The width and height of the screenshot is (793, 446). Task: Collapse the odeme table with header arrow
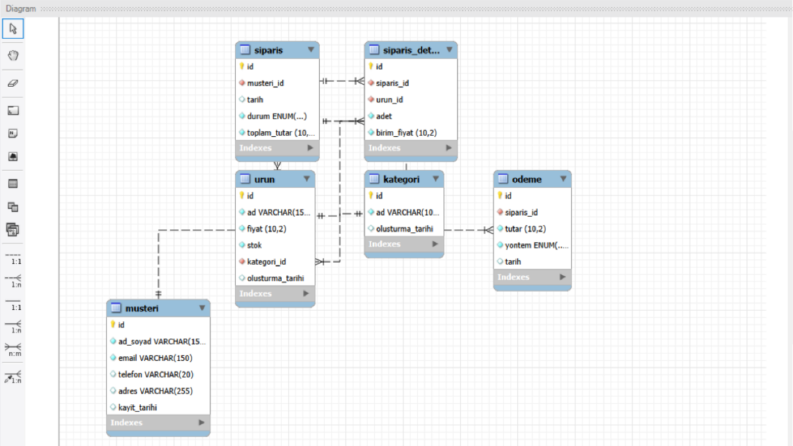pos(563,179)
